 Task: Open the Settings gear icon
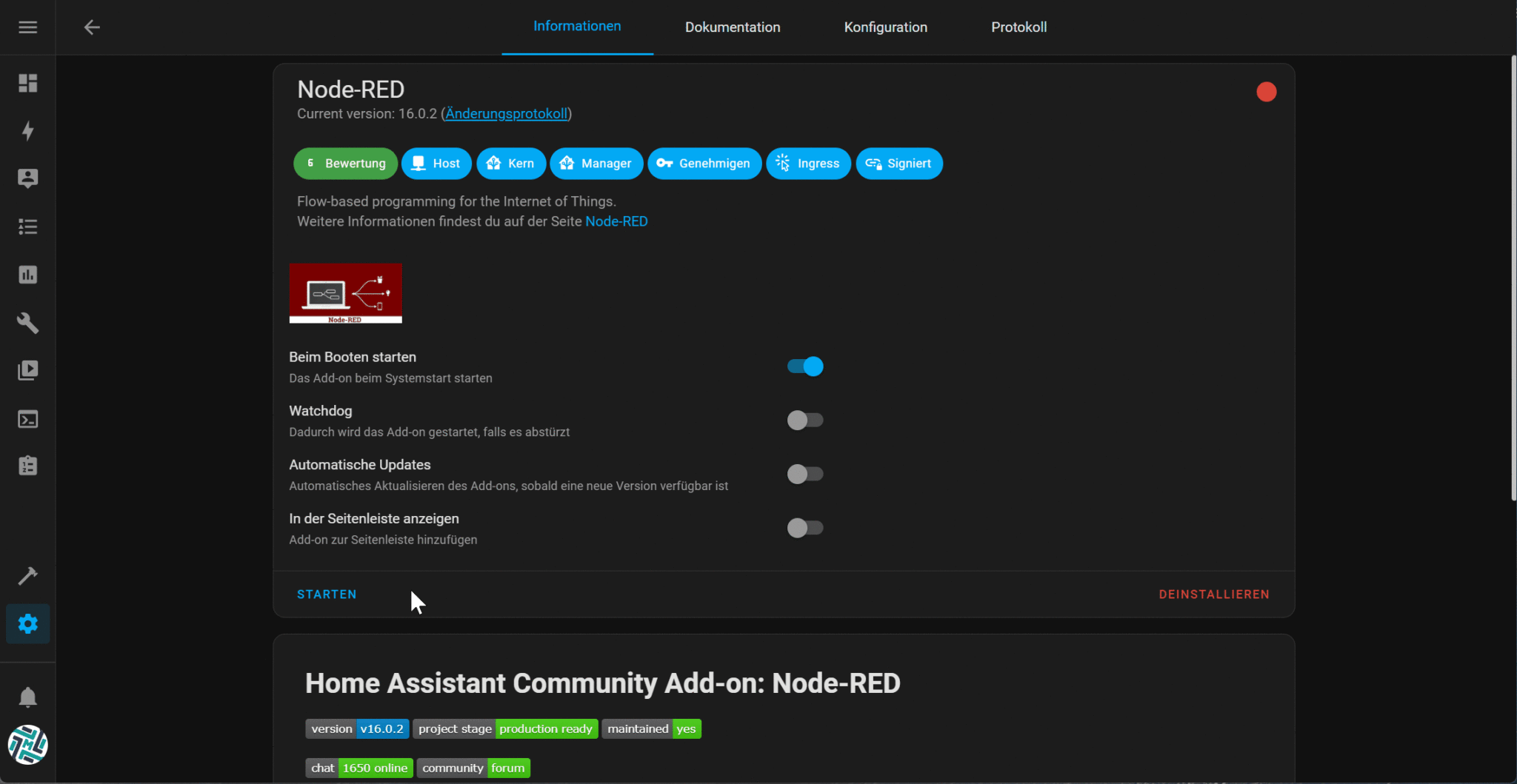click(27, 624)
